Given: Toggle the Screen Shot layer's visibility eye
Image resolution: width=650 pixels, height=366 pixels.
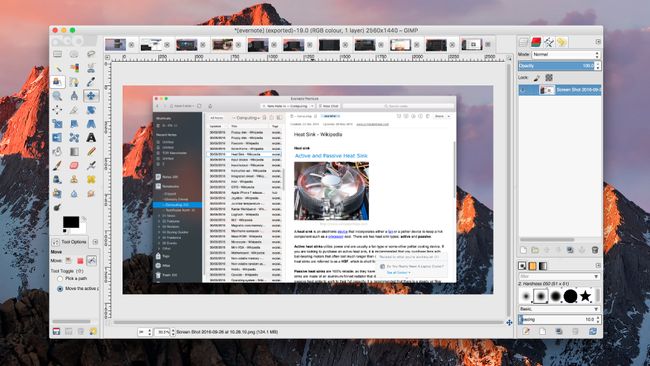Looking at the screenshot, I should [523, 90].
